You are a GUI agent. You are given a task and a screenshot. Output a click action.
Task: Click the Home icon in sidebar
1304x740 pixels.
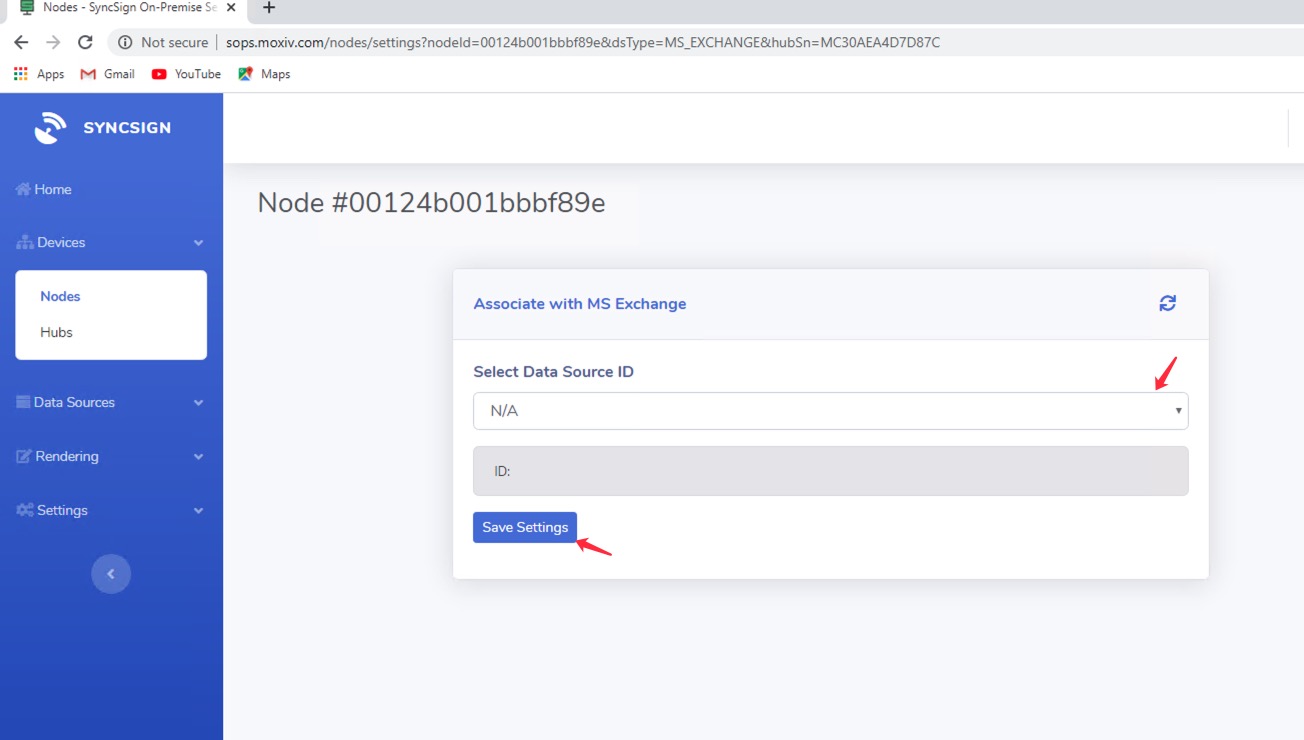pos(24,189)
